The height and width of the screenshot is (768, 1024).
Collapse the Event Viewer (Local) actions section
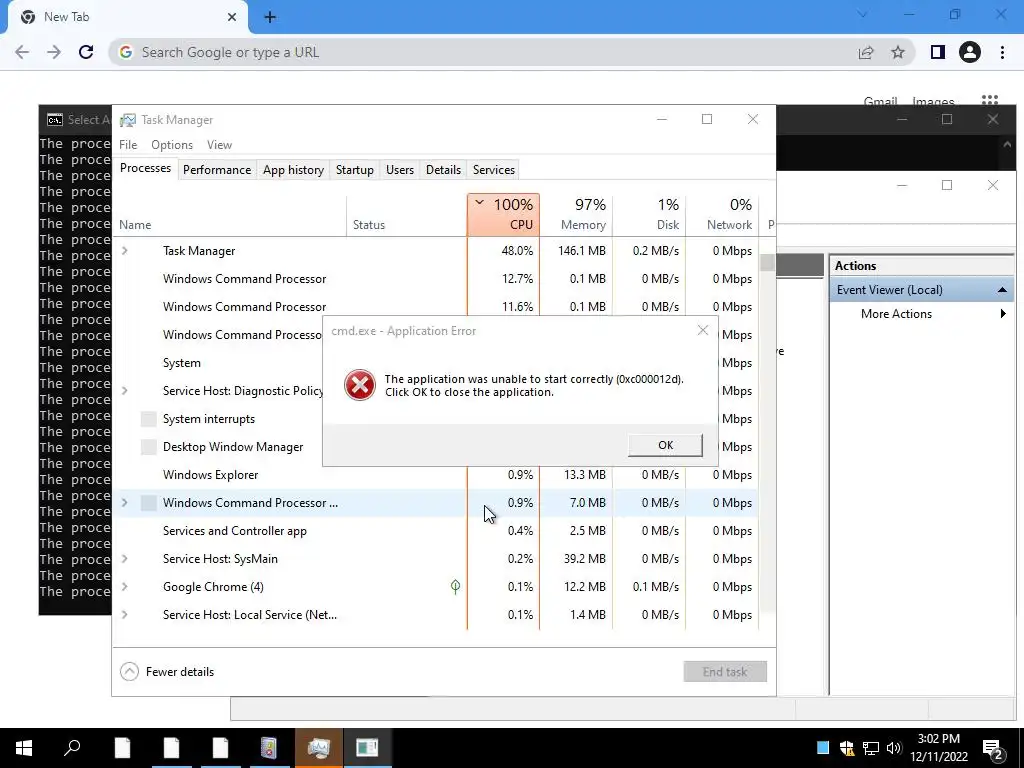point(1002,290)
